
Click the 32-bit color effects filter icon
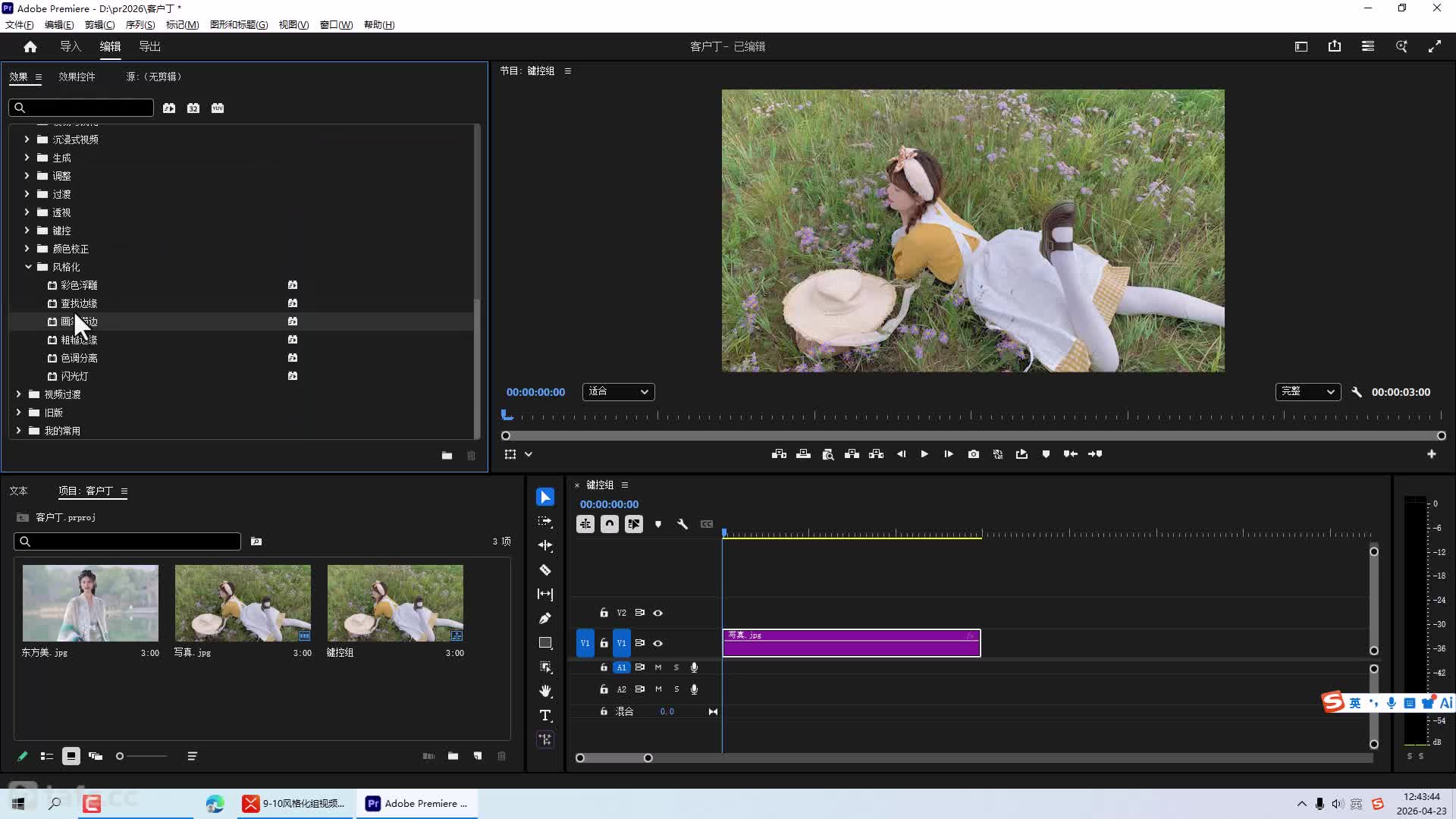pos(193,108)
